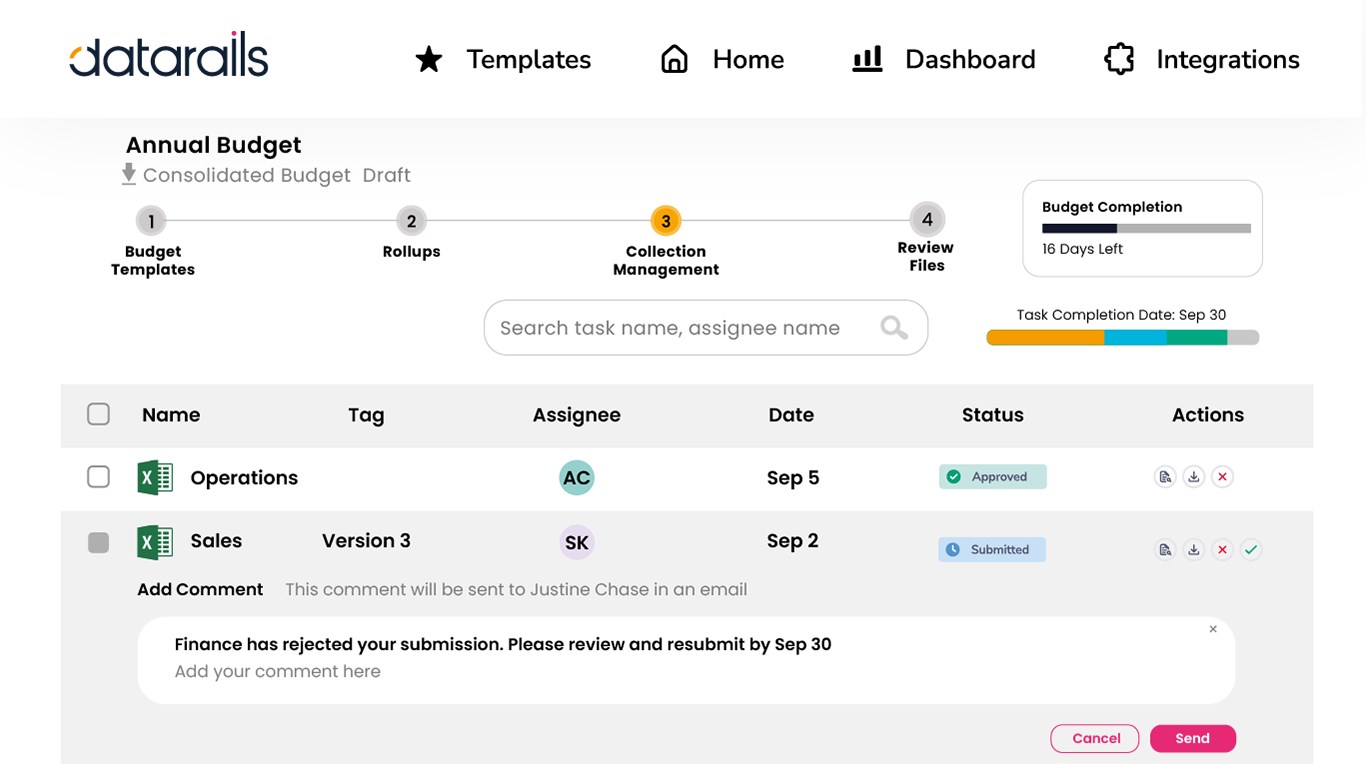Image resolution: width=1366 pixels, height=768 pixels.
Task: Check the Operations row checkbox
Action: tap(98, 477)
